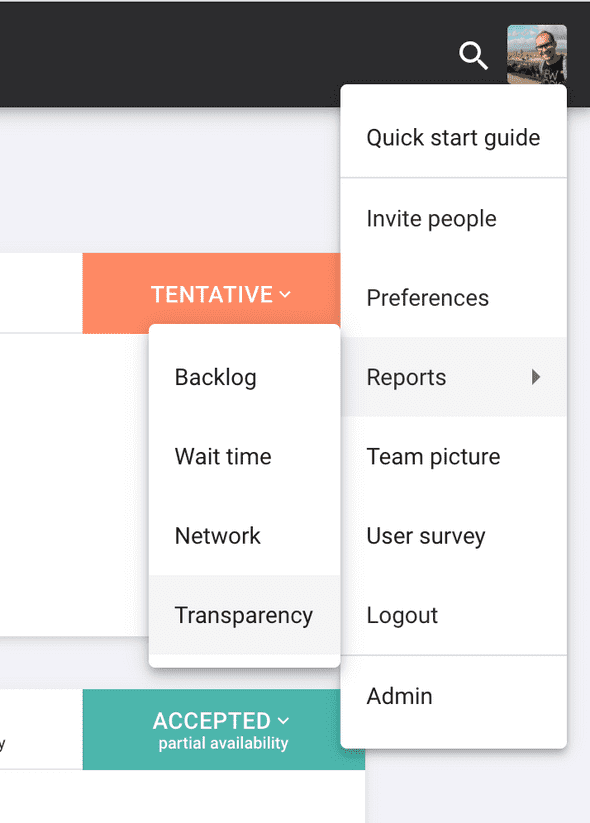
Task: Click the orange TENTATIVE status label
Action: tap(212, 294)
